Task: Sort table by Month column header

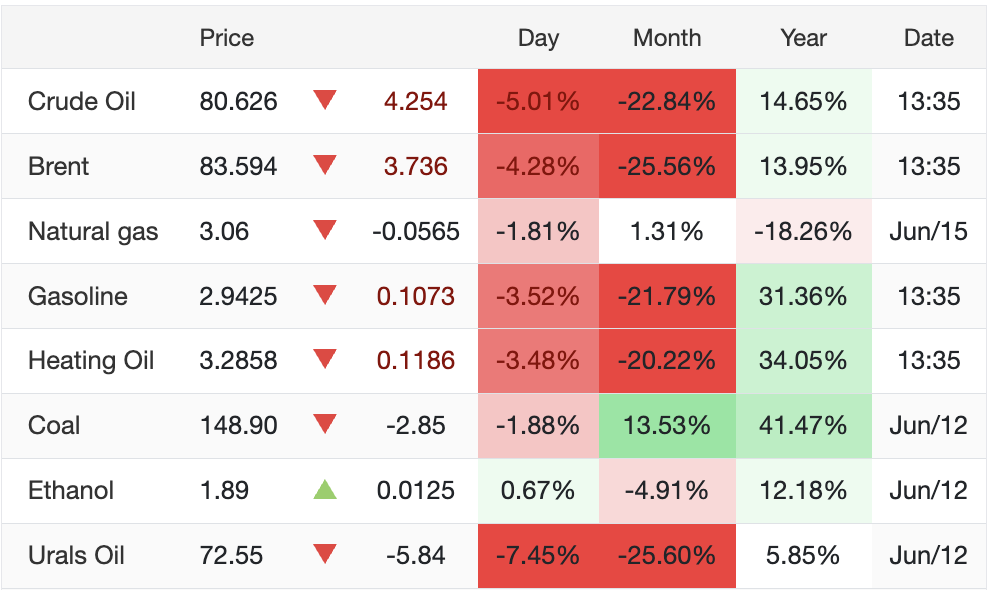Action: tap(667, 38)
